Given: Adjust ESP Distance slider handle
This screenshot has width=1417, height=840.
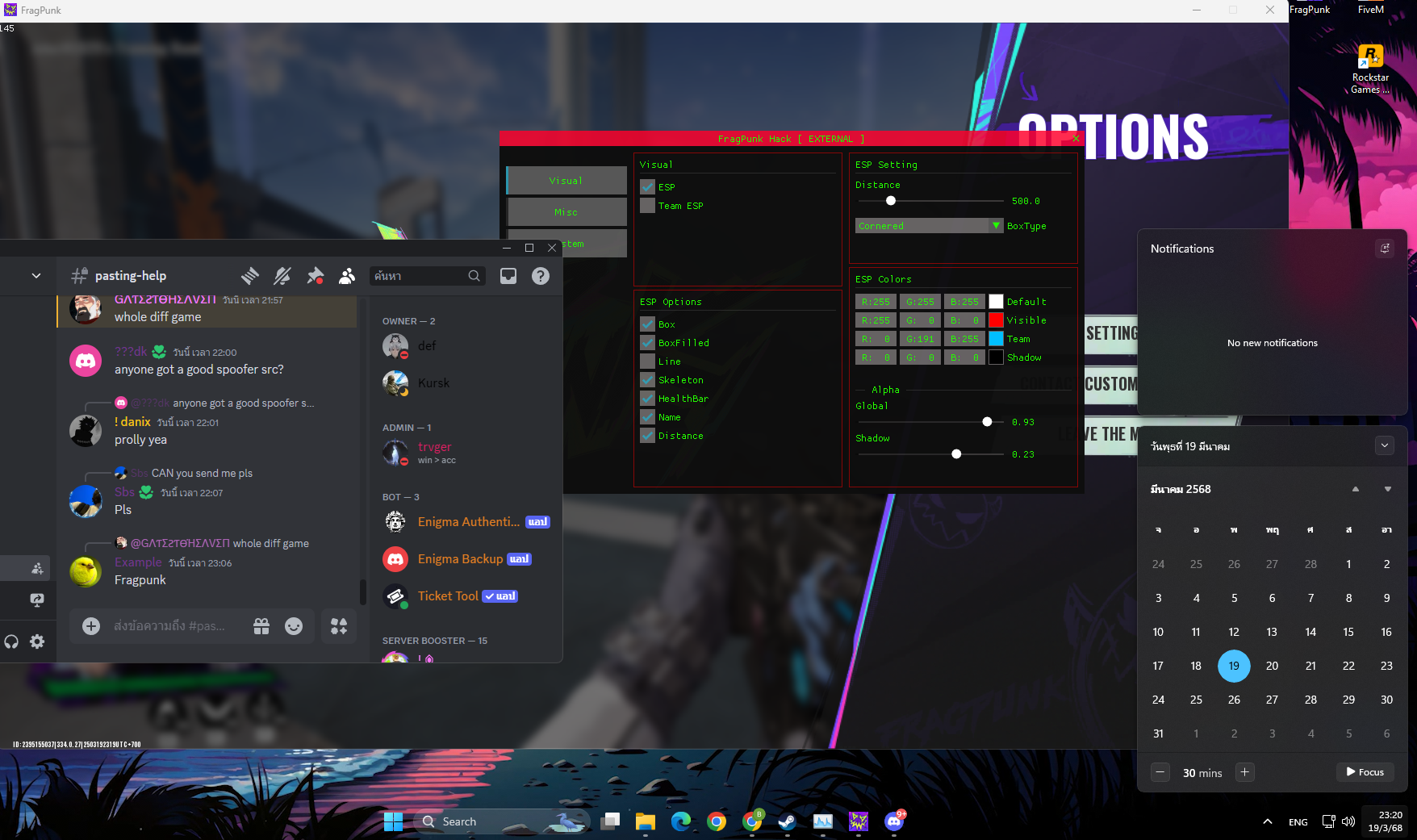Looking at the screenshot, I should click(891, 201).
